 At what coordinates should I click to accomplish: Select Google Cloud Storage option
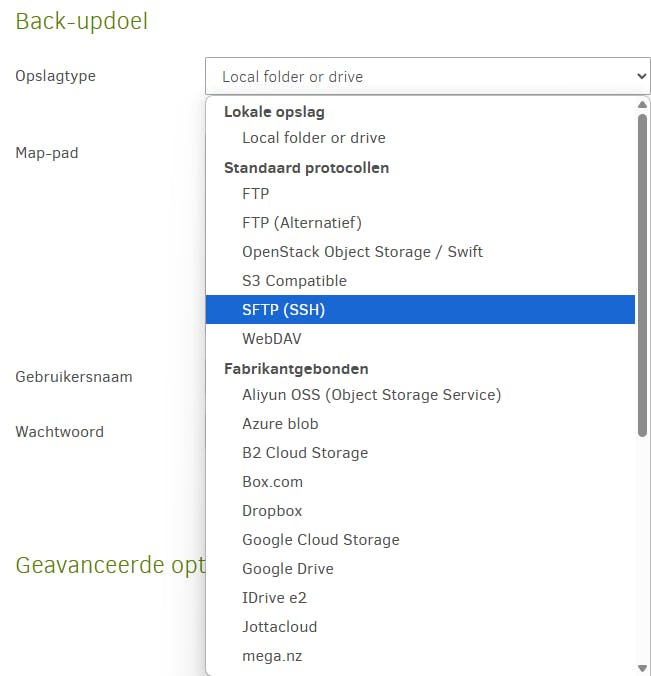320,540
